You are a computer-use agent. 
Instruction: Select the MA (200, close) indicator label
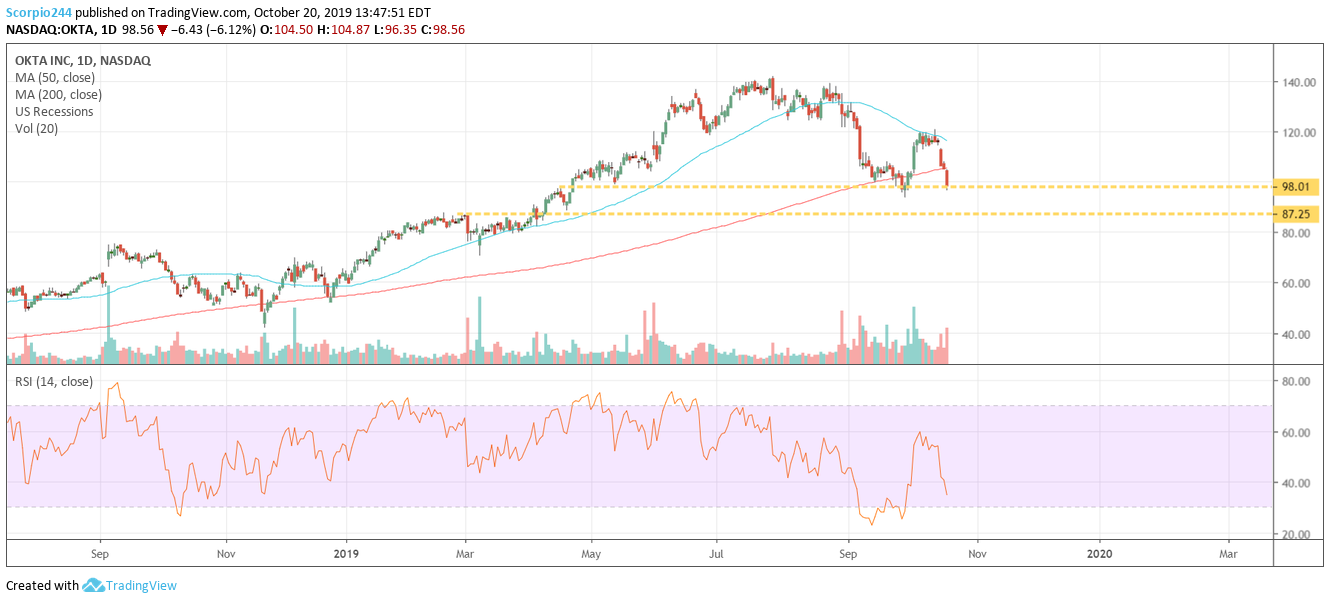60,95
